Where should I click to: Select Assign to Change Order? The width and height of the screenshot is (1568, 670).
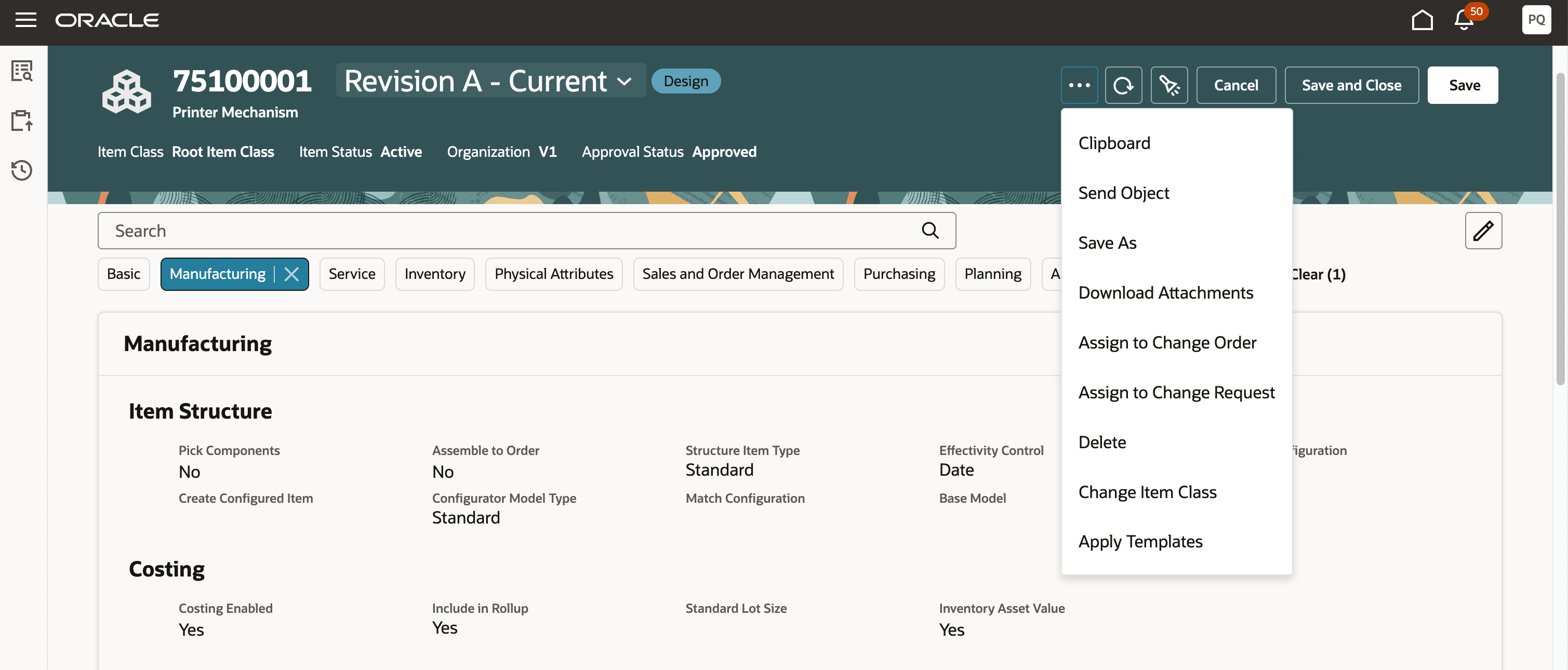coord(1167,343)
